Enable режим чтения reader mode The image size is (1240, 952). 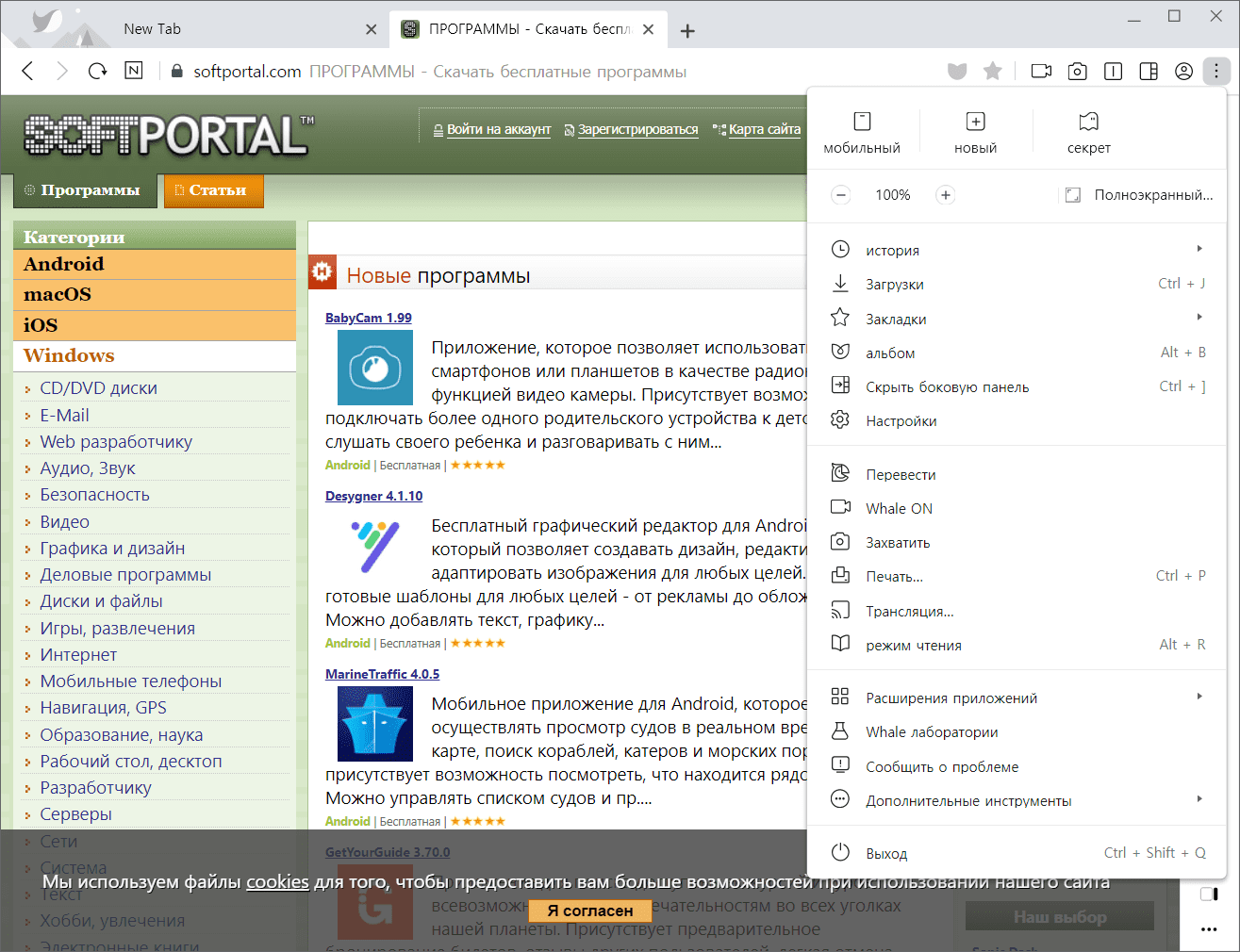(x=1017, y=645)
